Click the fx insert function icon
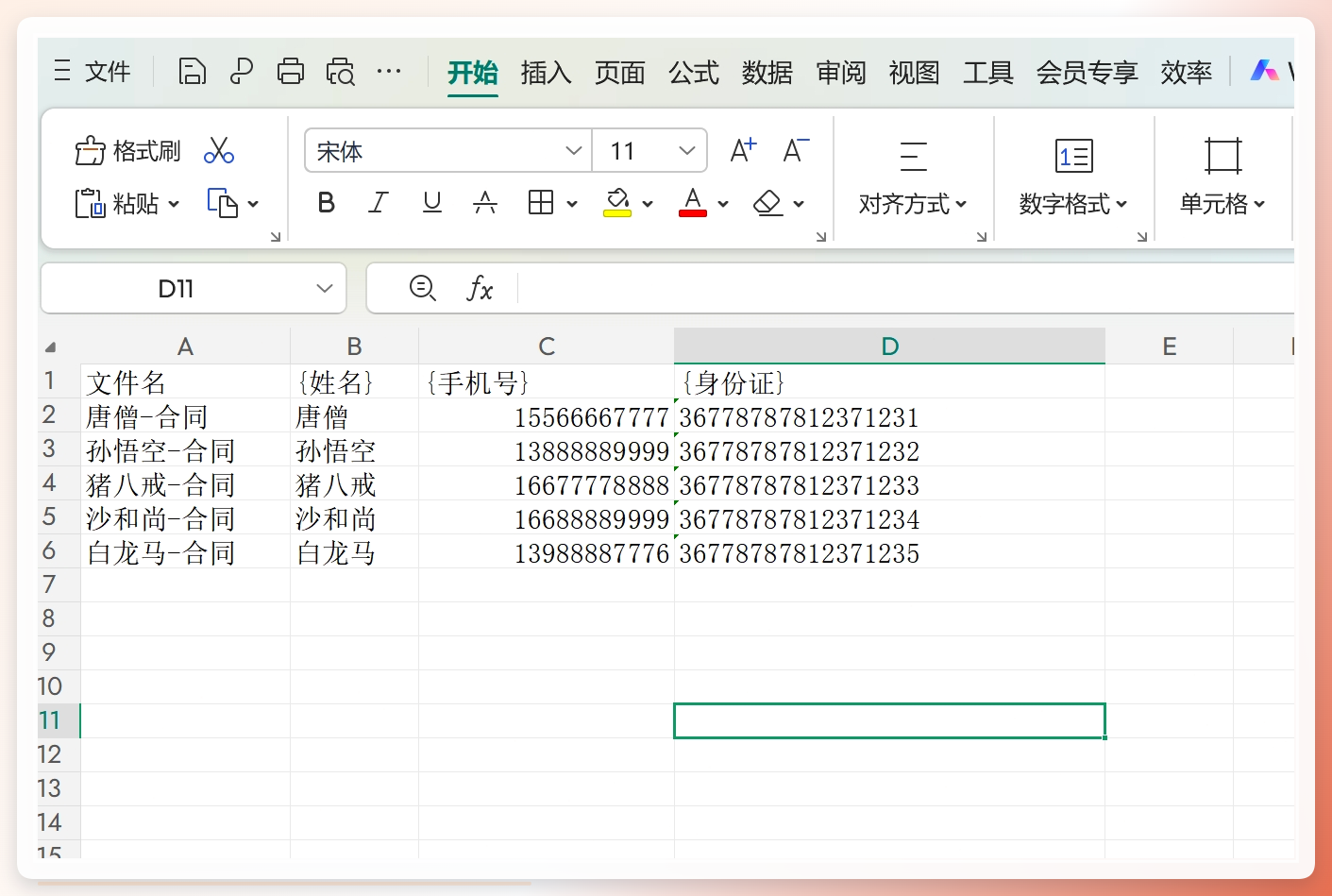The width and height of the screenshot is (1332, 896). (x=480, y=288)
